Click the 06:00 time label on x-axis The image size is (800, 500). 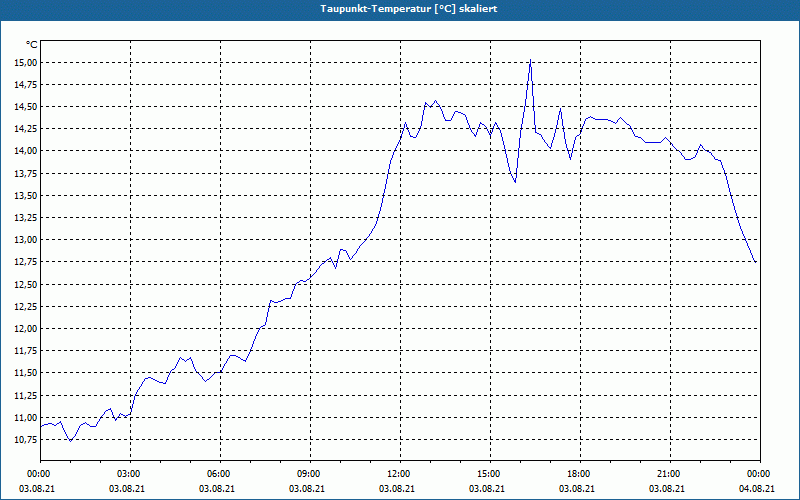[220, 474]
